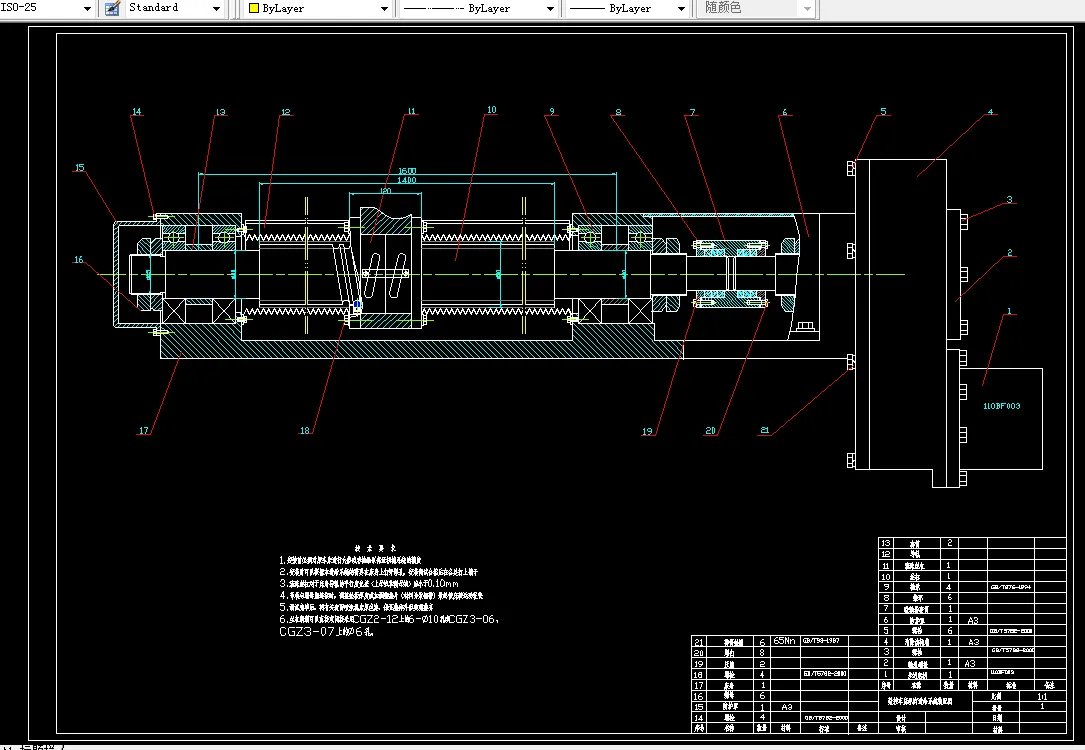
Task: Click the yellow ByLayer color swatch
Action: 254,8
